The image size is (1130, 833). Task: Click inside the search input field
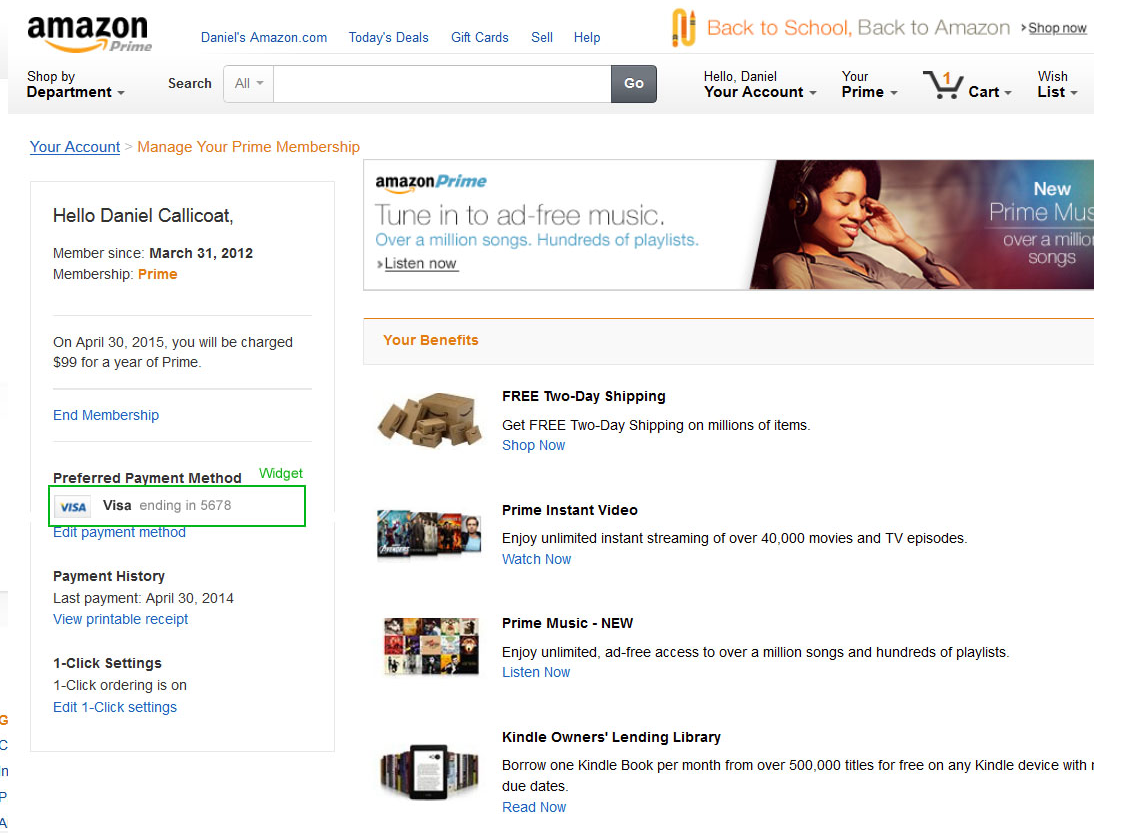[x=440, y=84]
